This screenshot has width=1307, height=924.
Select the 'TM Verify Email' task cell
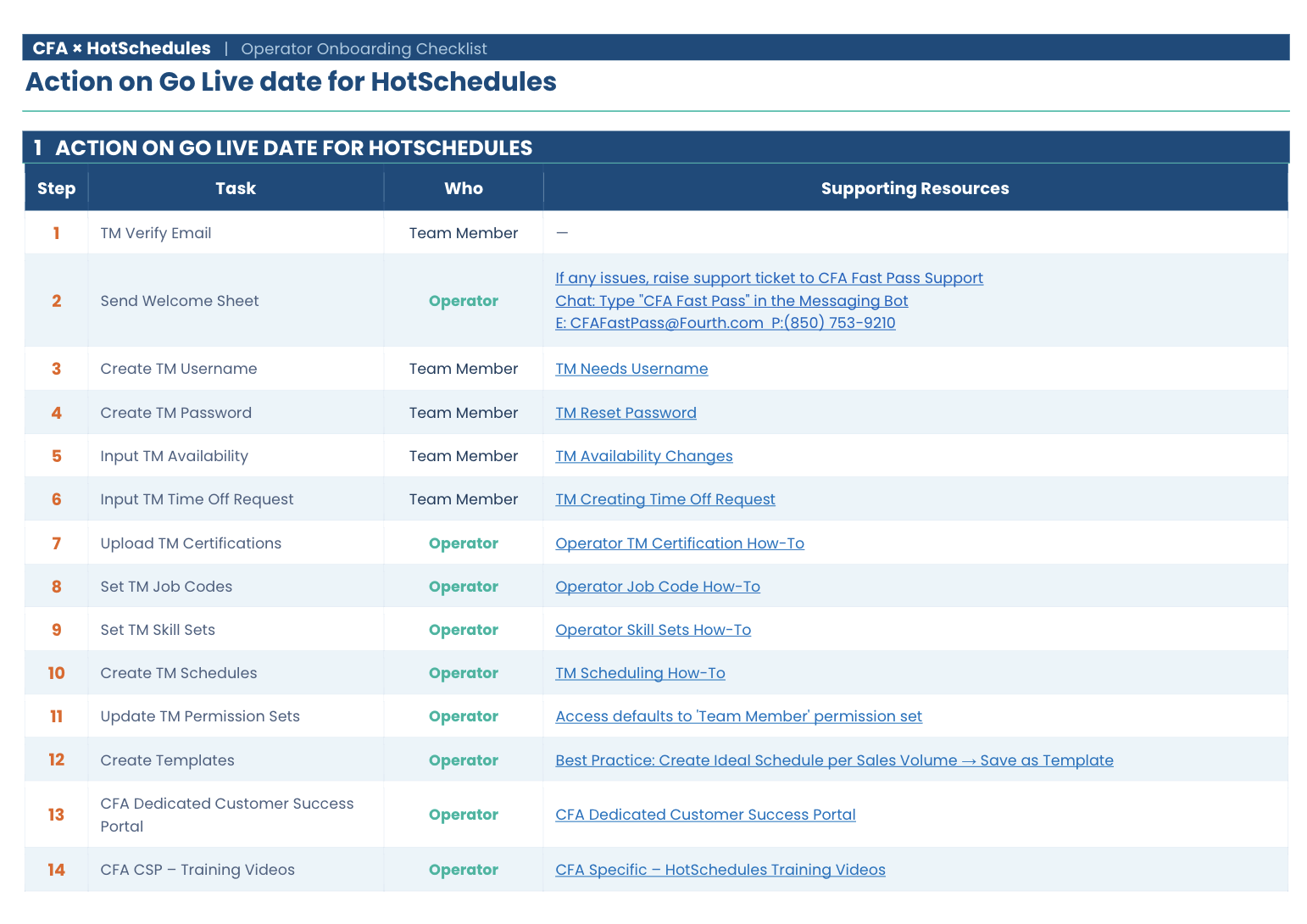point(236,233)
